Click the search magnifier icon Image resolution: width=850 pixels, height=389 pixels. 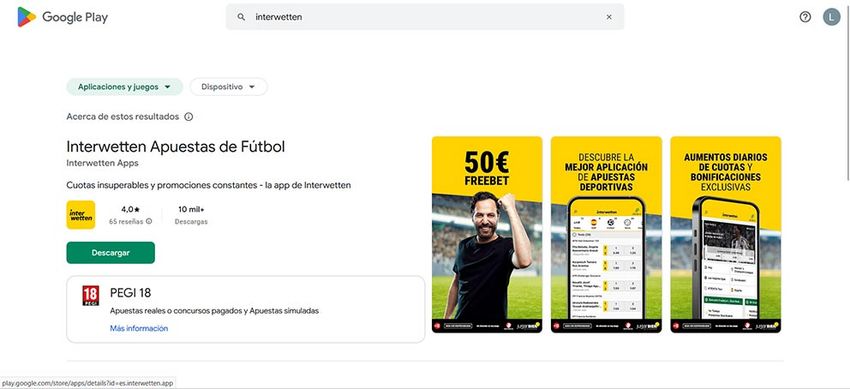(241, 17)
